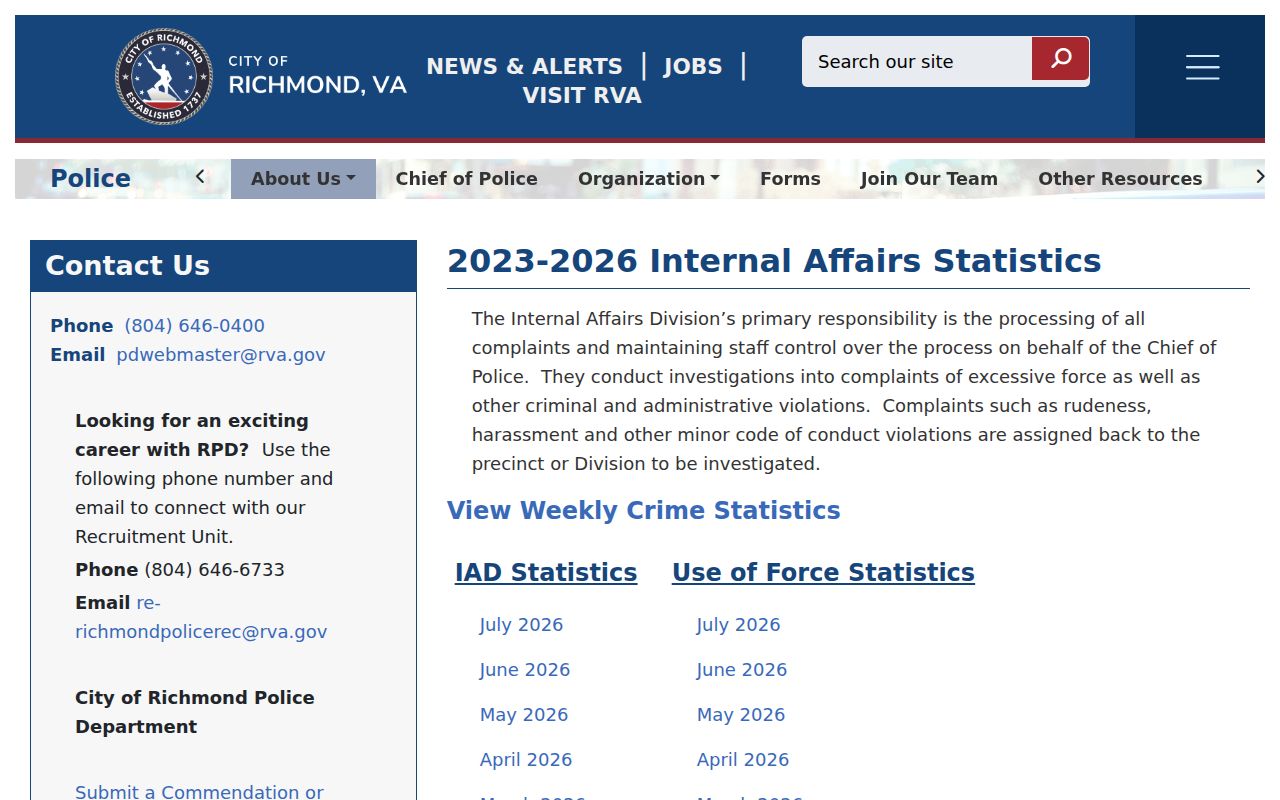This screenshot has width=1280, height=800.
Task: Call phone link (804) 646-0400
Action: [195, 325]
